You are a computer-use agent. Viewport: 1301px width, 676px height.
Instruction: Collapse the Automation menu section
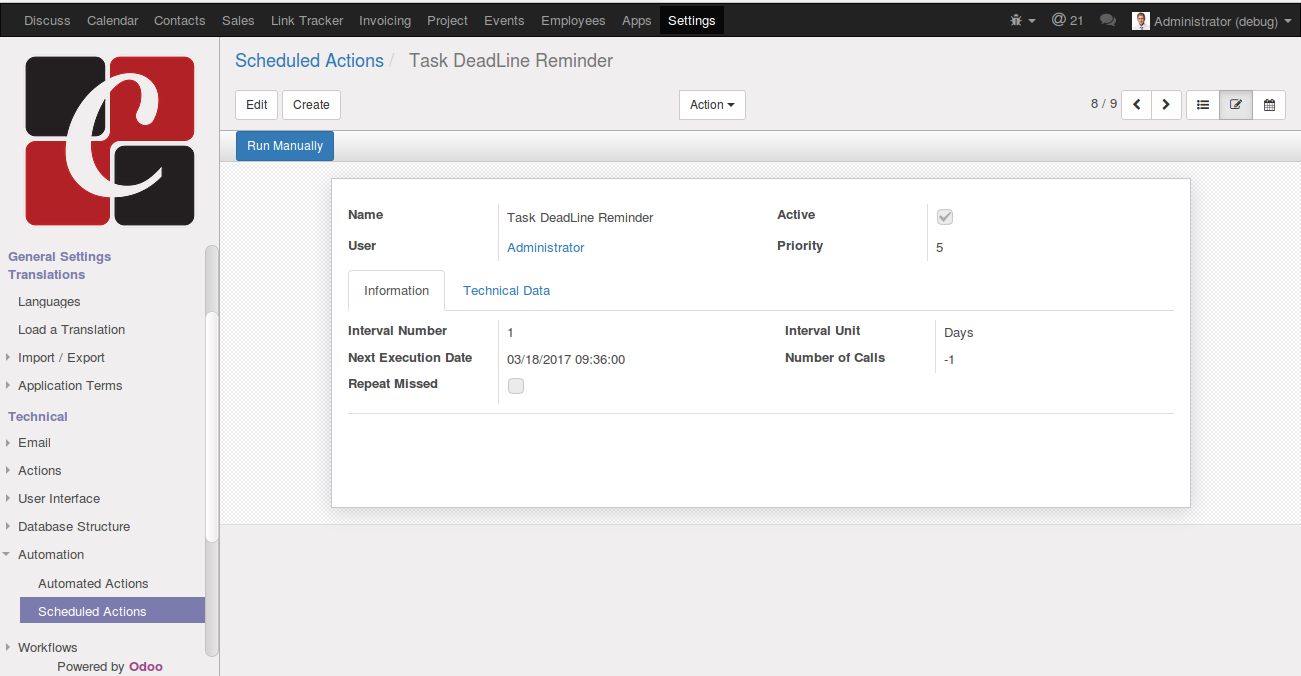click(51, 554)
